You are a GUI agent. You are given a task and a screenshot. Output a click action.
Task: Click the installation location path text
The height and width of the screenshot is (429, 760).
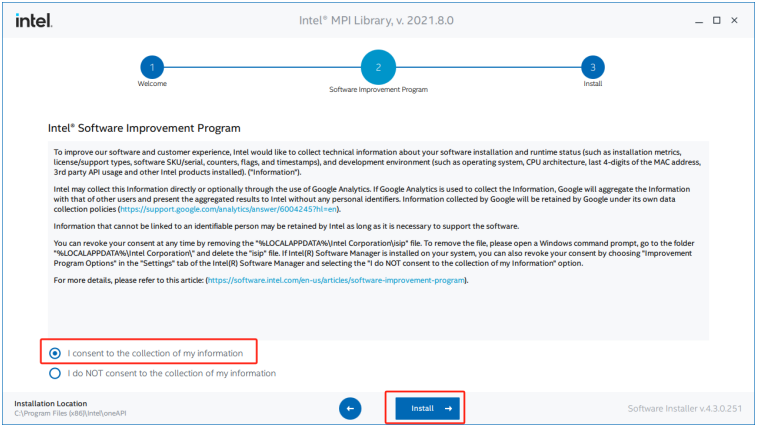pos(70,413)
